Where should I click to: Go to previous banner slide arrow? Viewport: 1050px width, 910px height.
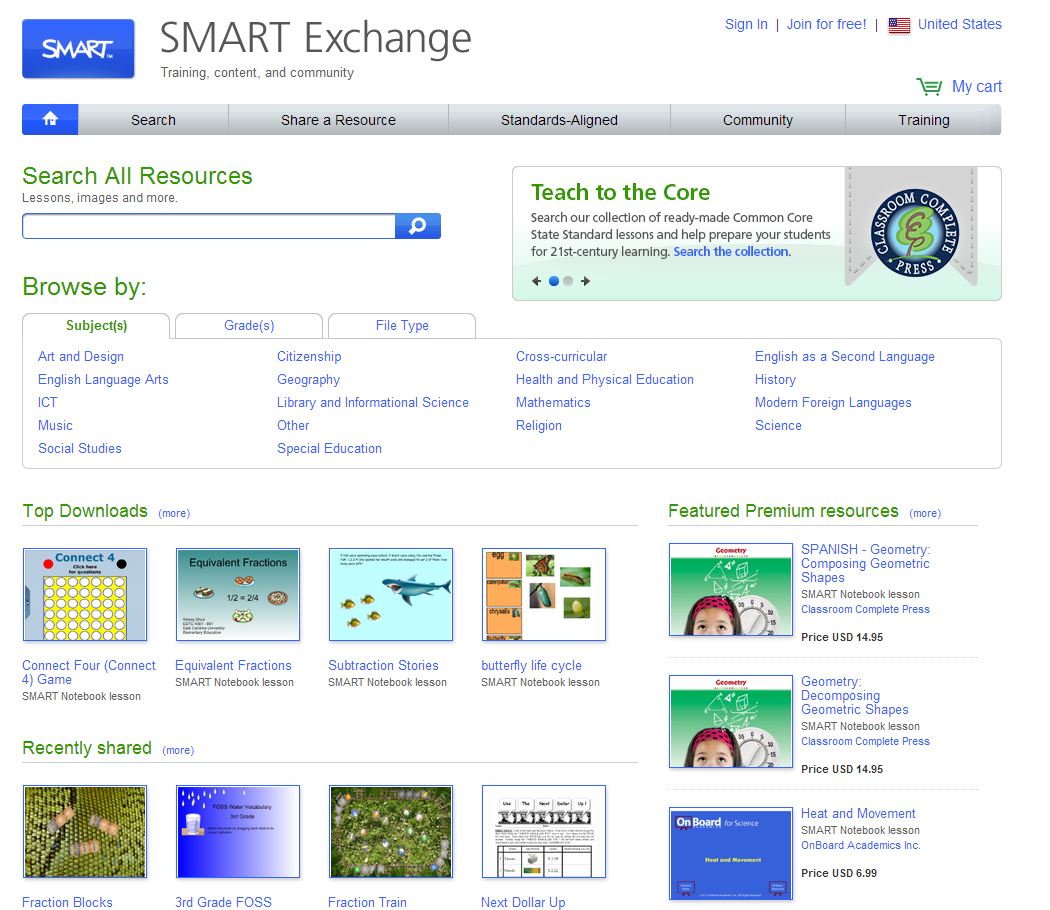(x=537, y=281)
